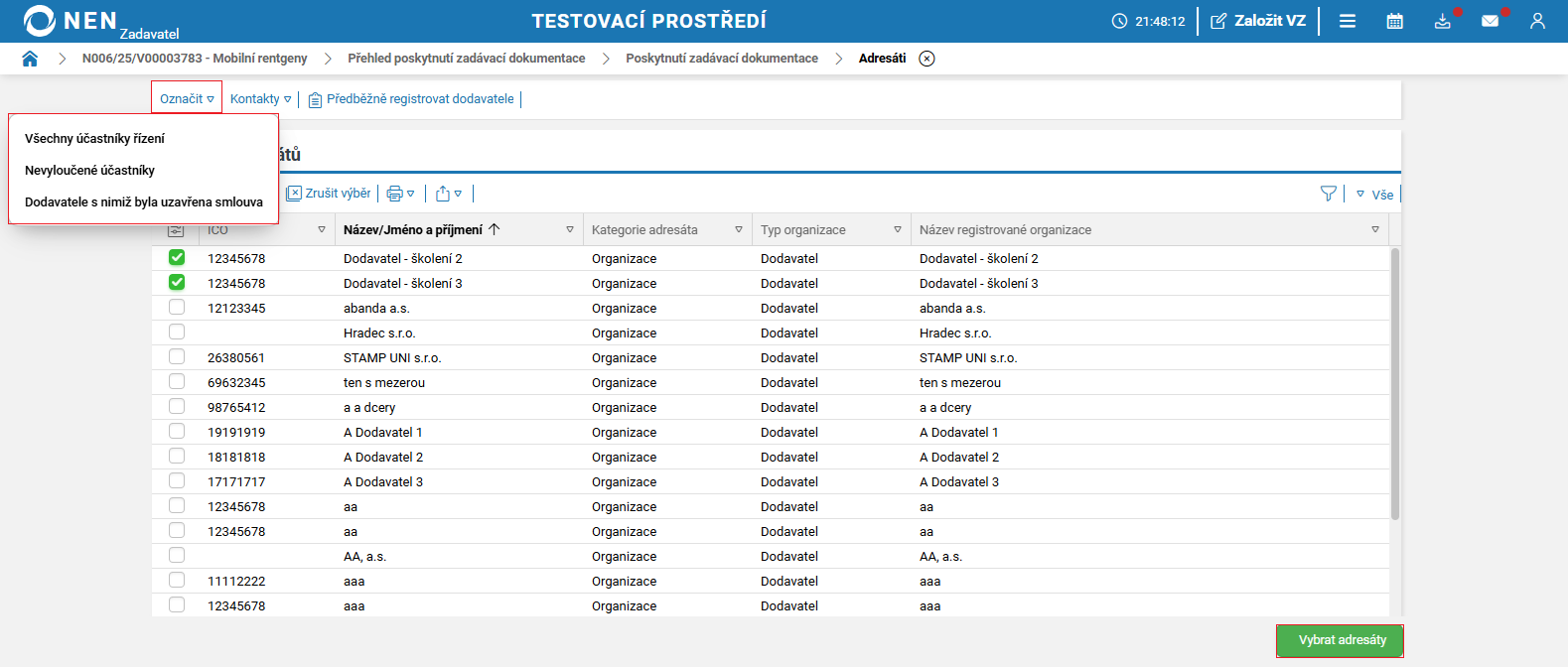Uncheck the Dodavatel - školení 2 row

tap(177, 257)
